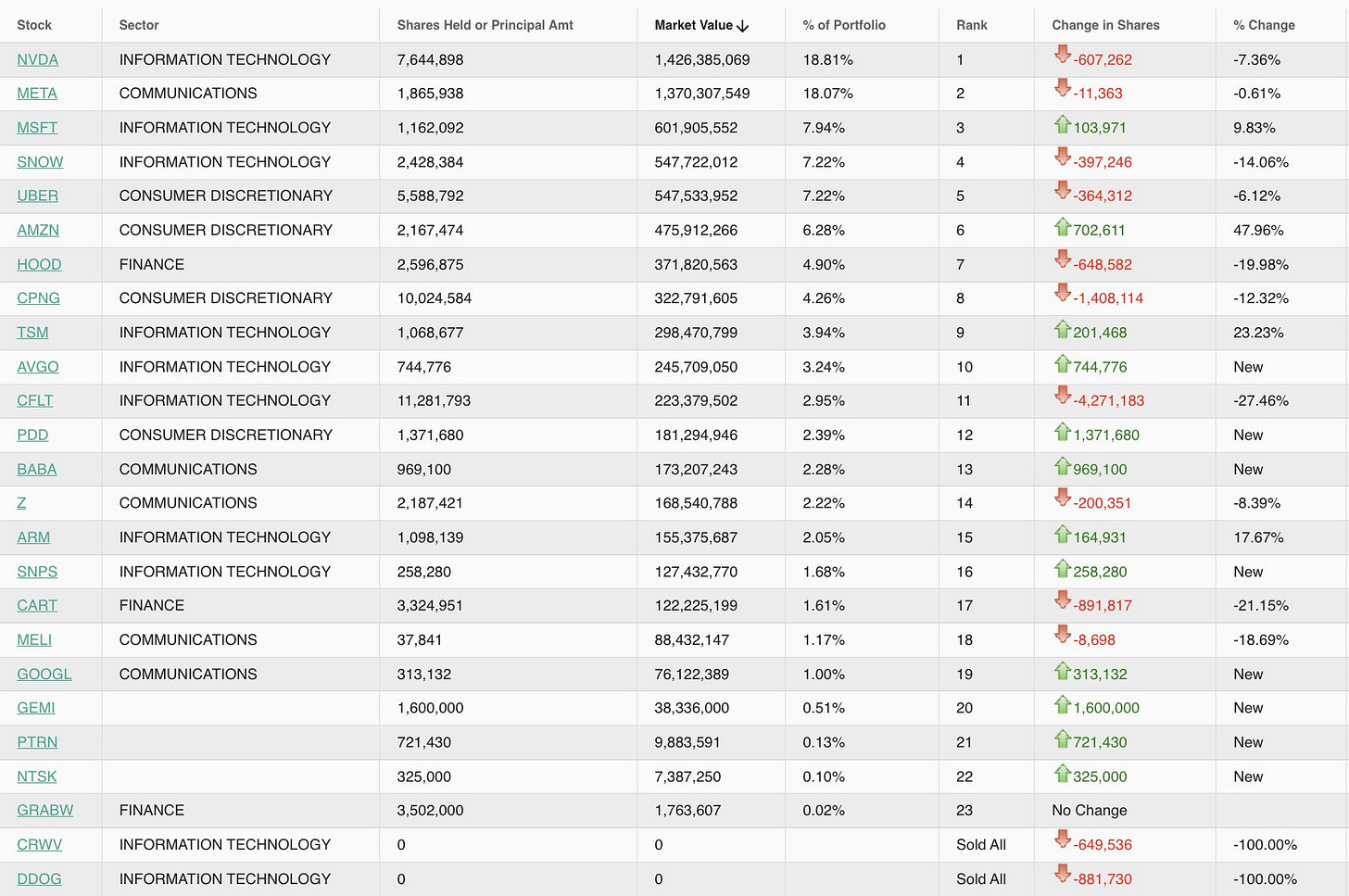The width and height of the screenshot is (1349, 896).
Task: Click HOOD's red down arrow icon
Action: tap(1062, 260)
